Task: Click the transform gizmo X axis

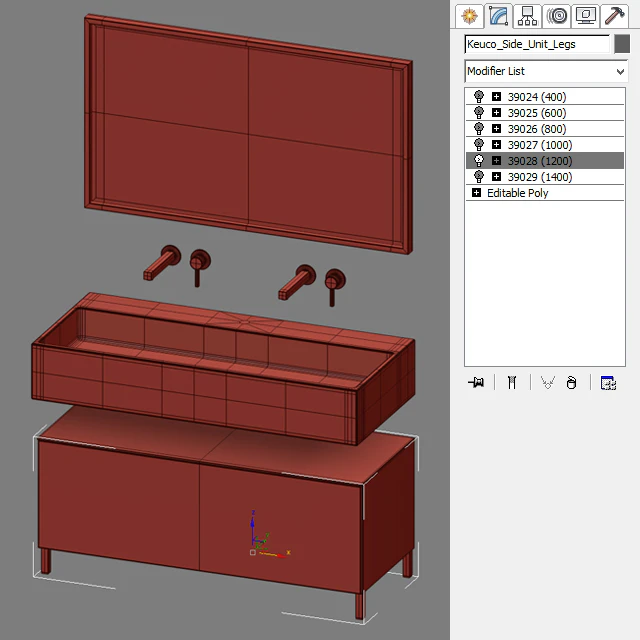Action: [x=276, y=554]
